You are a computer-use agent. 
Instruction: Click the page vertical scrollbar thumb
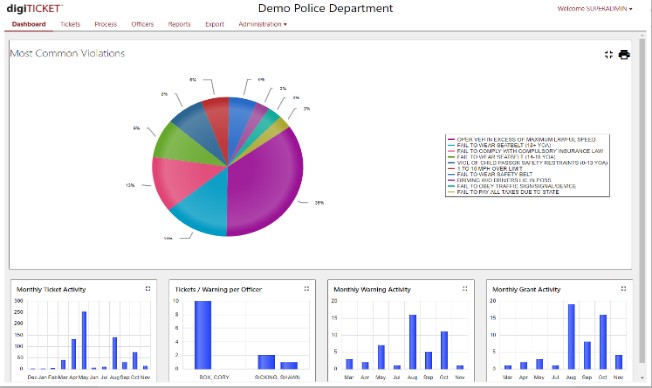[x=643, y=200]
